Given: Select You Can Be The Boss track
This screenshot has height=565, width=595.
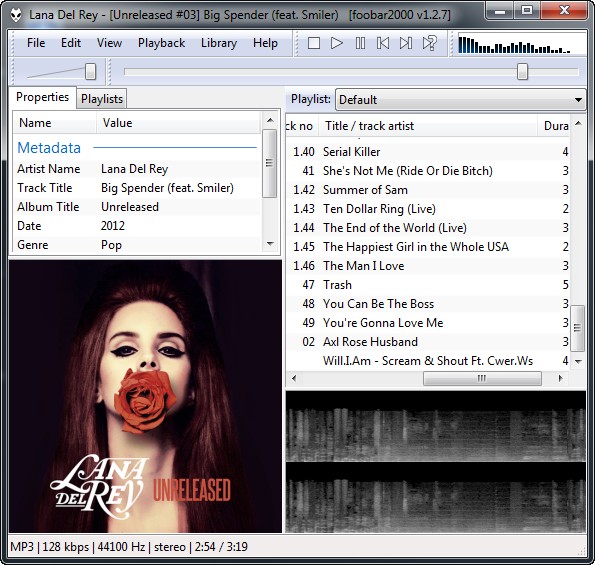Looking at the screenshot, I should tap(428, 304).
